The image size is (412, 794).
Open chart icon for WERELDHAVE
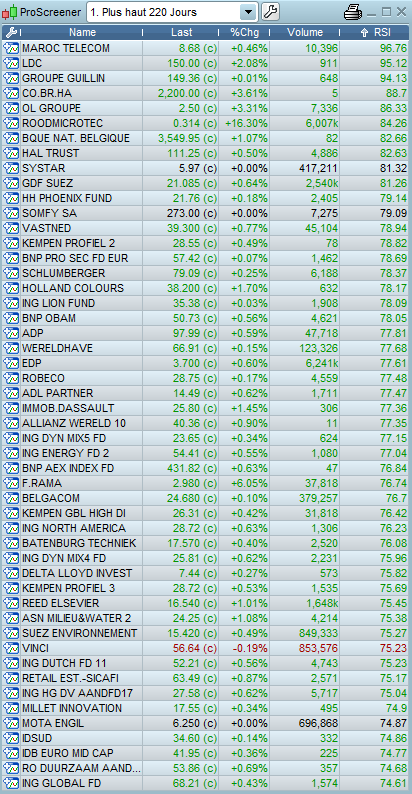coord(11,348)
